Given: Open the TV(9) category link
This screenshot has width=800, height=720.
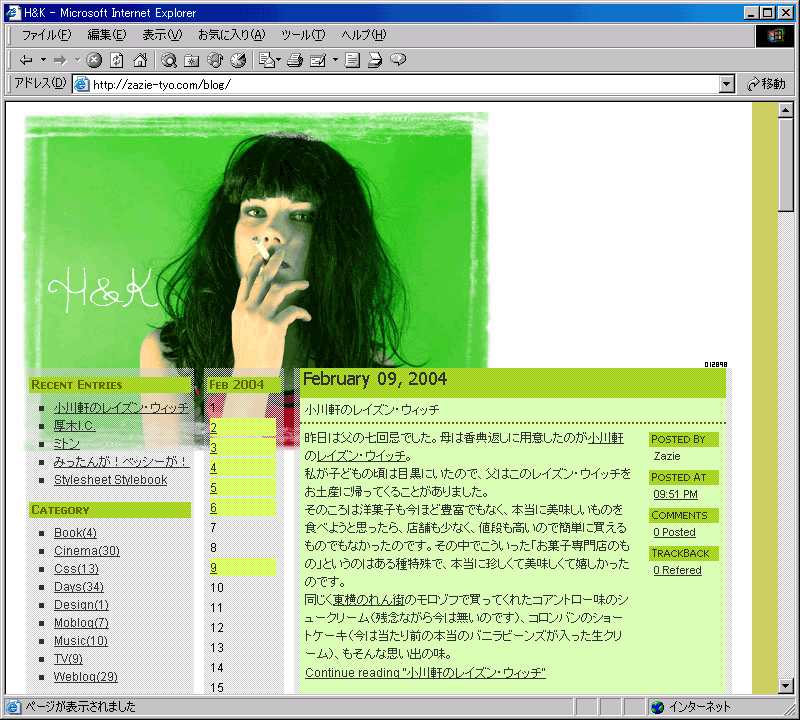Looking at the screenshot, I should pos(68,659).
